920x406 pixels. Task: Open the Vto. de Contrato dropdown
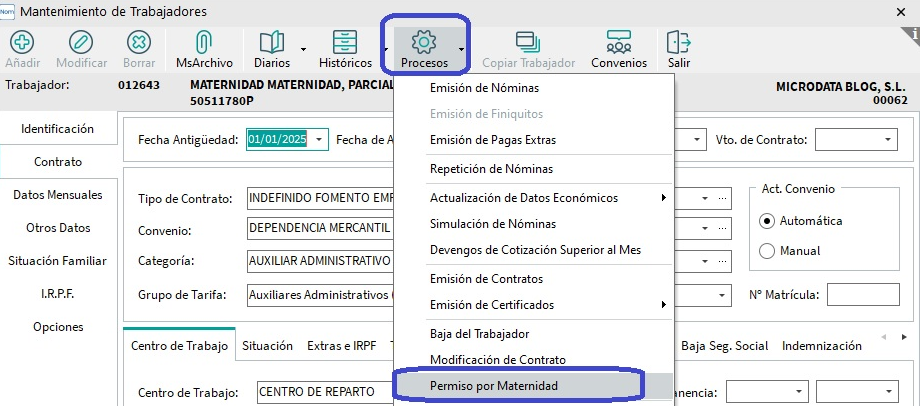(x=888, y=140)
